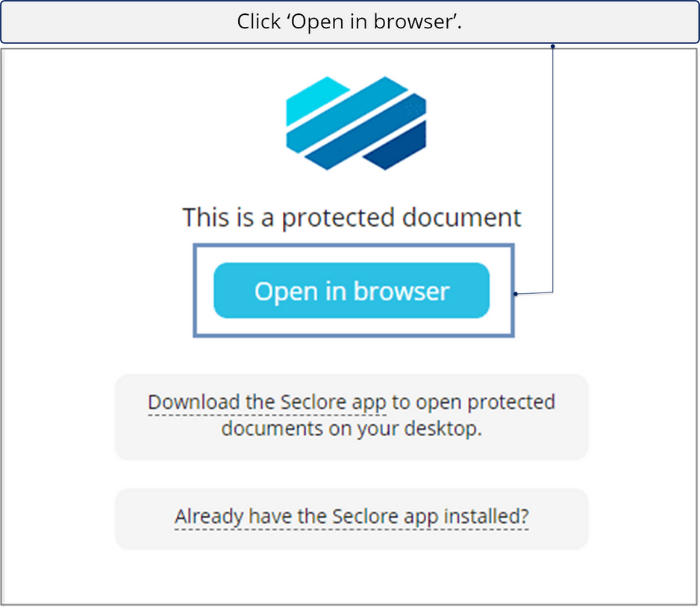The height and width of the screenshot is (608, 700).
Task: Click the callout connector line beside the button
Action: click(553, 170)
